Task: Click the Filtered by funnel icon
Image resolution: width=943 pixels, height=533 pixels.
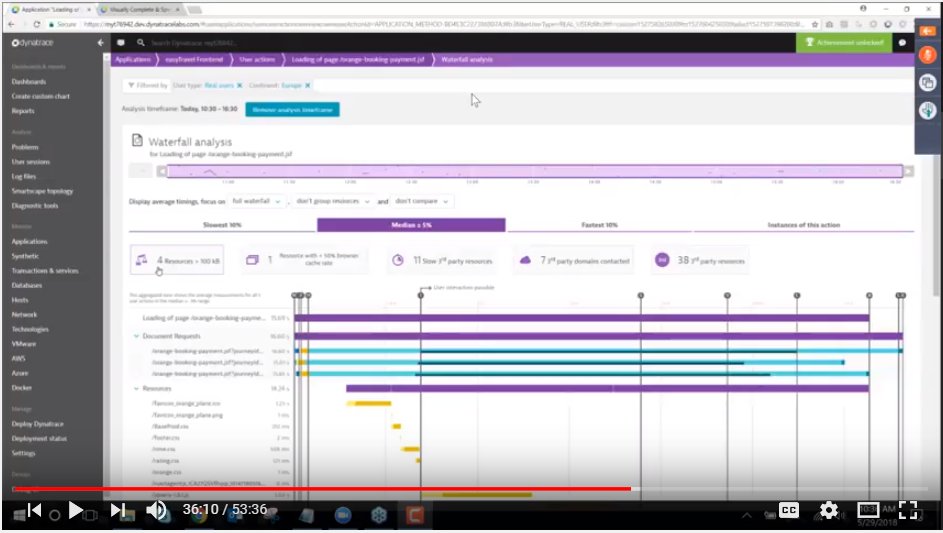Action: [x=131, y=85]
